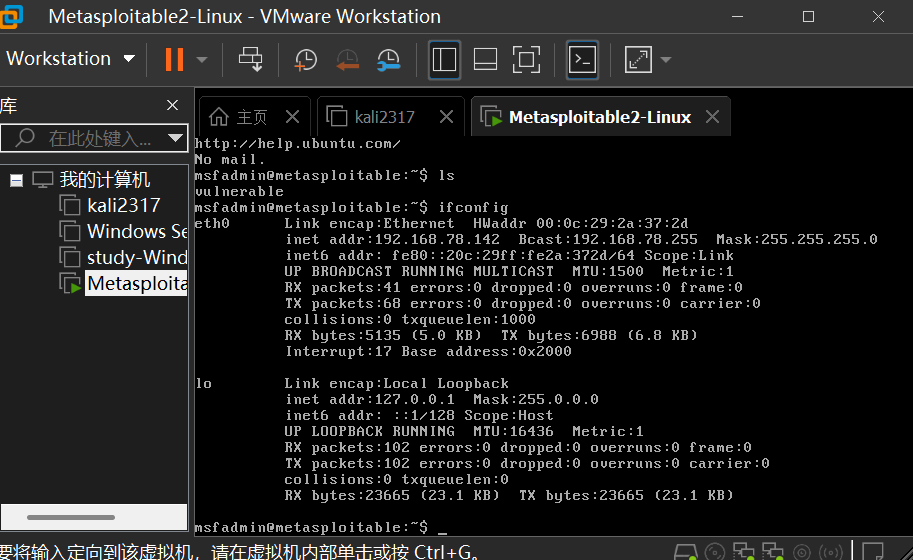913x560 pixels.
Task: Click the HWaddr 00:0c:29:2a:37:2d text
Action: click(581, 223)
